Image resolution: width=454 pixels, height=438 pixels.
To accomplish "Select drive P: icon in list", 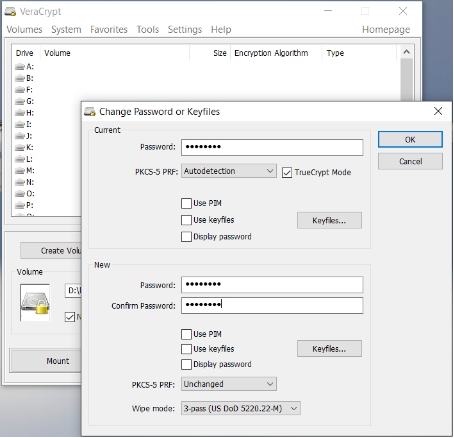I will click(20, 205).
